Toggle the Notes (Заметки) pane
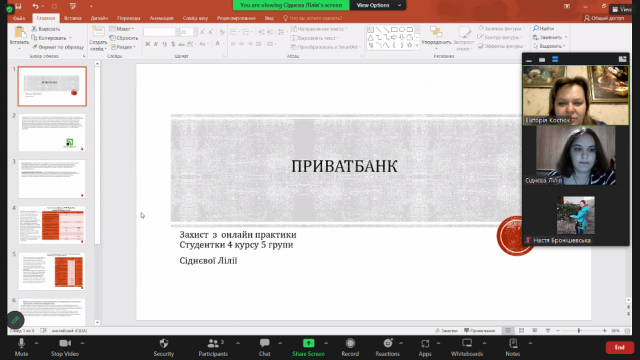The height and width of the screenshot is (360, 640). point(447,331)
